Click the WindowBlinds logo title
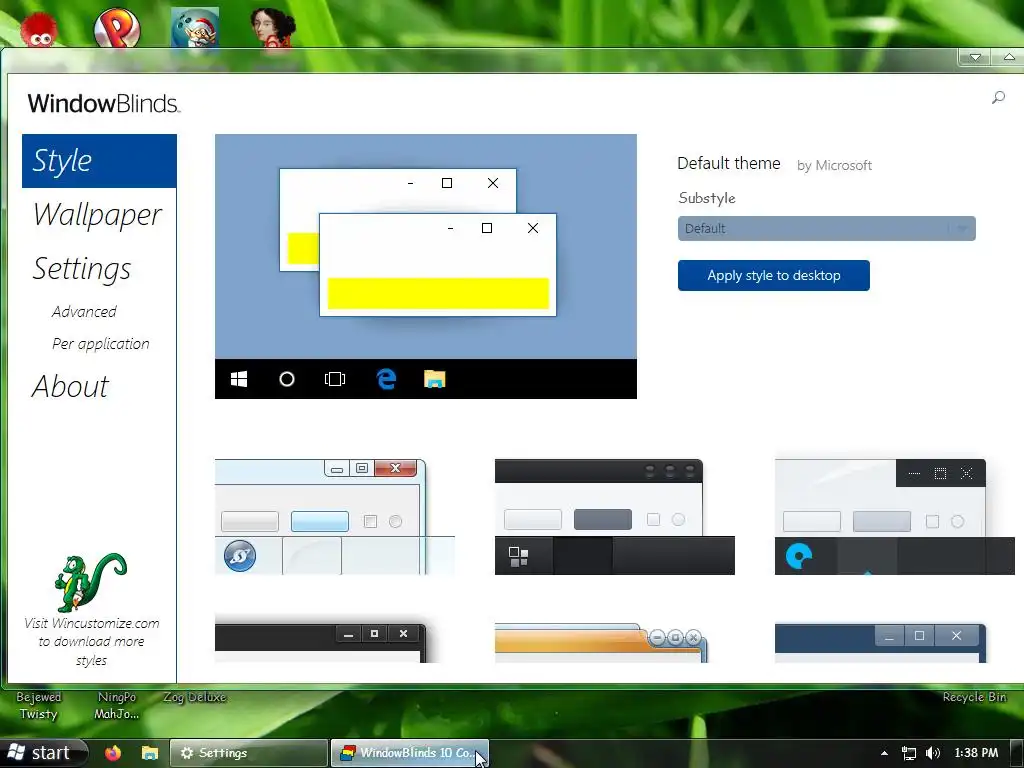Image resolution: width=1024 pixels, height=768 pixels. tap(103, 103)
